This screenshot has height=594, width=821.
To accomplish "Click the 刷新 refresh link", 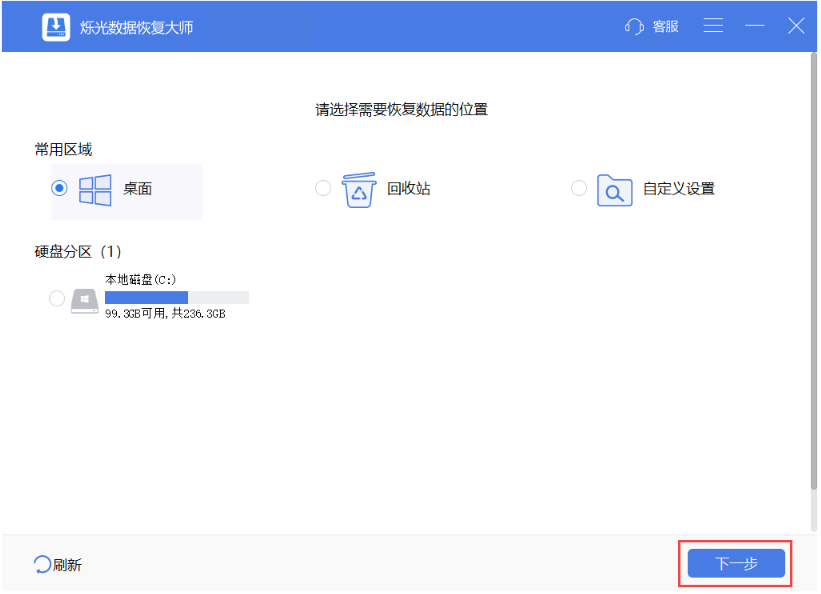I will click(60, 564).
